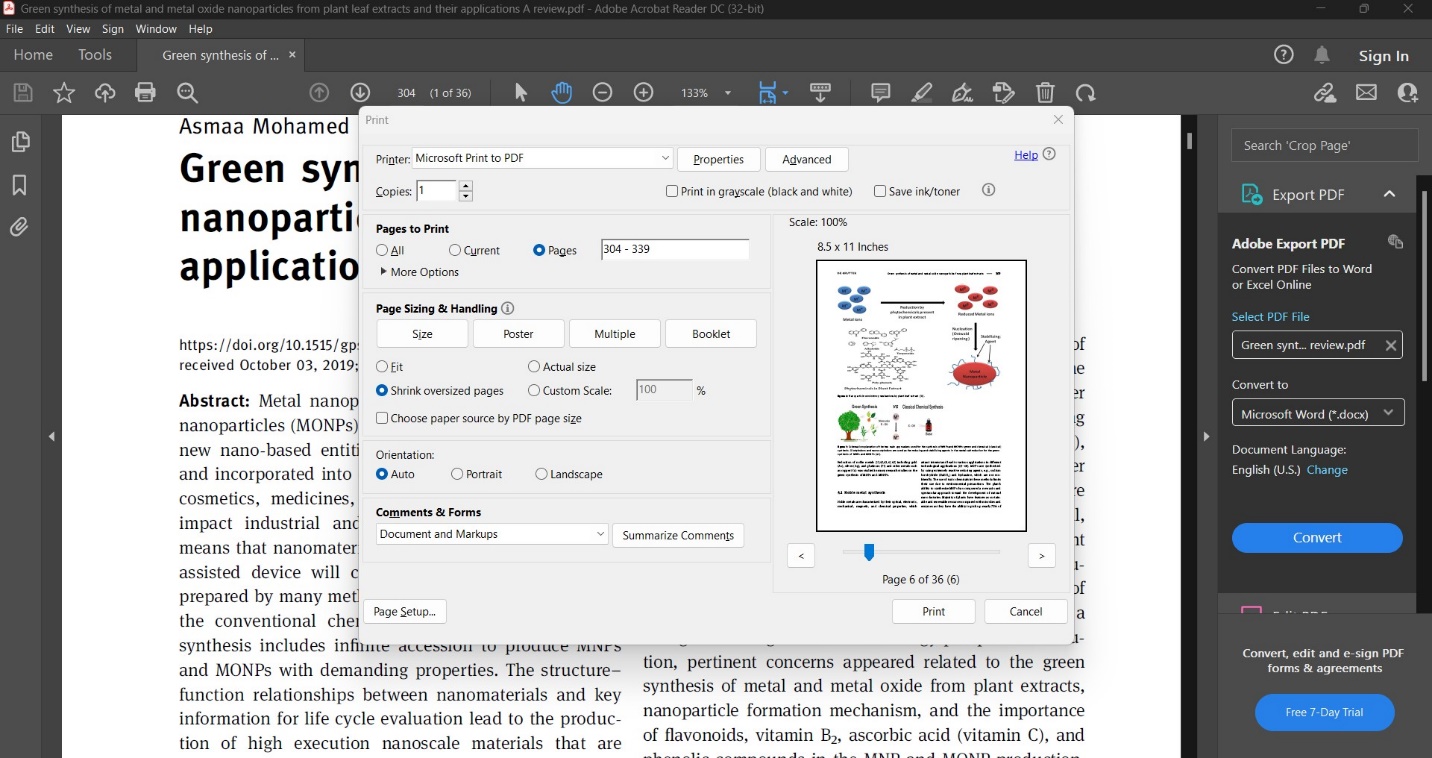Click the upload to cloud icon
Viewport: 1432px width, 758px height.
click(x=105, y=93)
